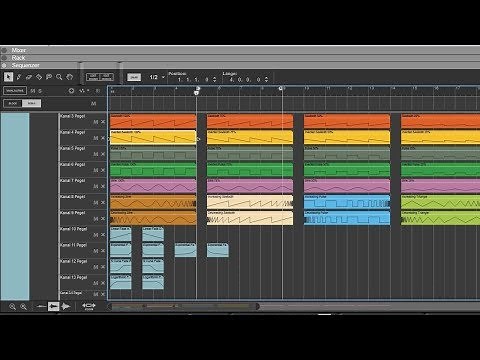Select the first orange Sawtooth clip
The width and height of the screenshot is (480, 360).
point(153,122)
